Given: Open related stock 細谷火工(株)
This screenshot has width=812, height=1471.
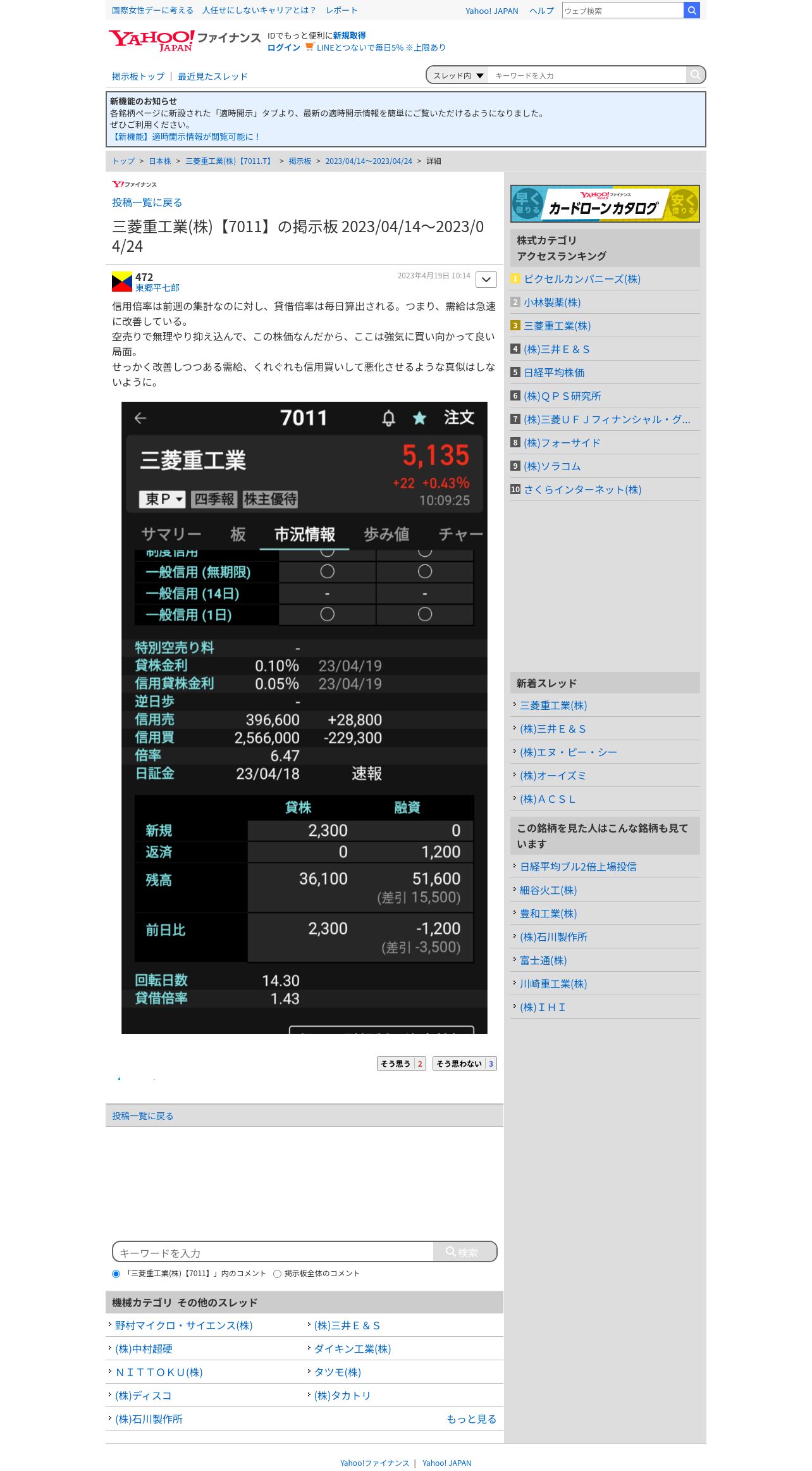Looking at the screenshot, I should 548,890.
